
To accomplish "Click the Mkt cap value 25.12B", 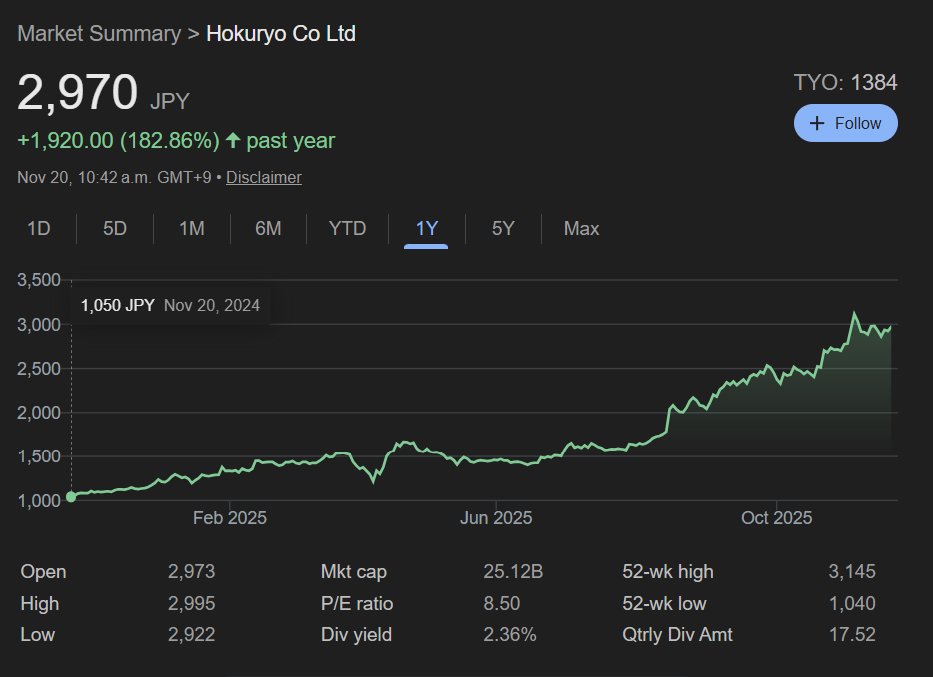I will (x=513, y=571).
